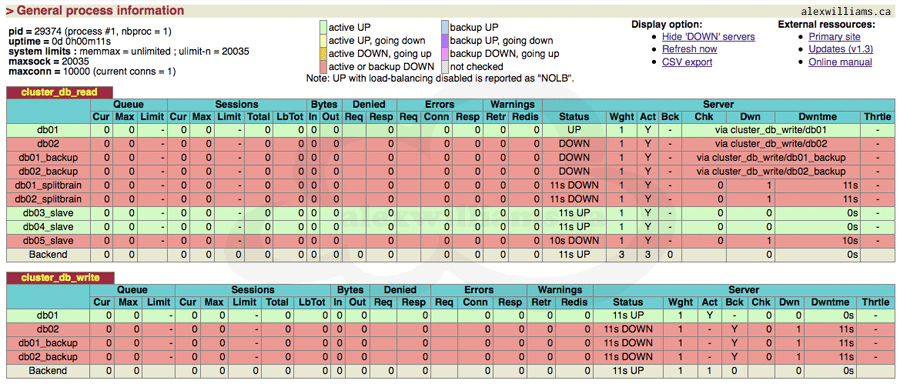
Task: Select the db05_slave row in cluster_db_read
Action: tap(450, 240)
